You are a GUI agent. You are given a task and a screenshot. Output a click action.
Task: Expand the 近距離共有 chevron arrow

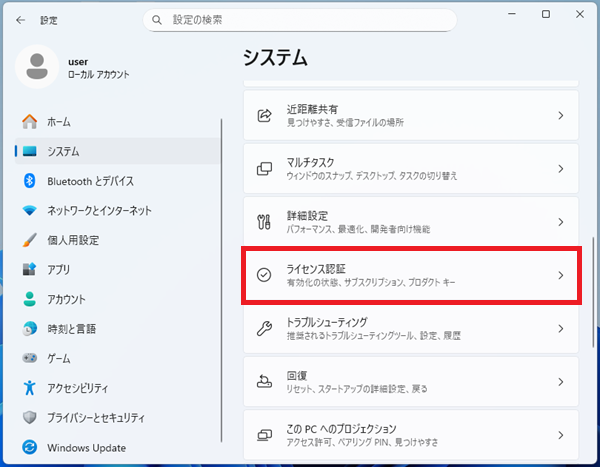tap(560, 115)
